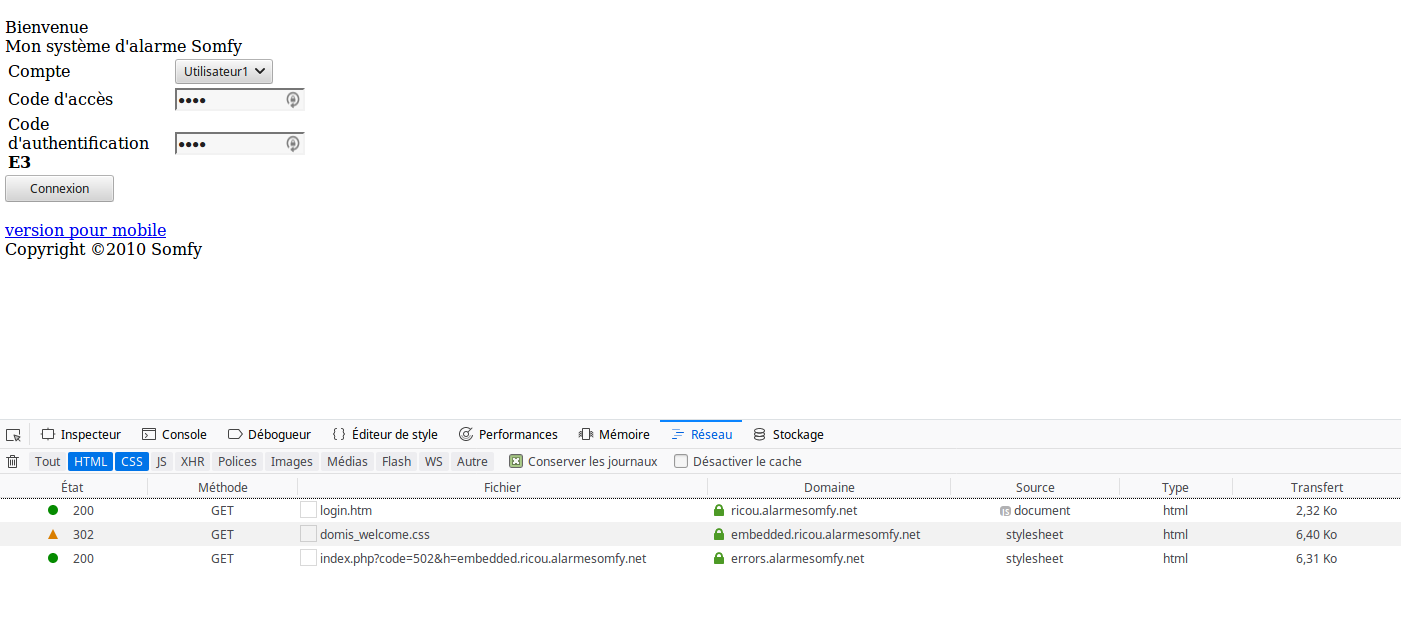Click the 2,32 Ko transfer value

(1316, 510)
